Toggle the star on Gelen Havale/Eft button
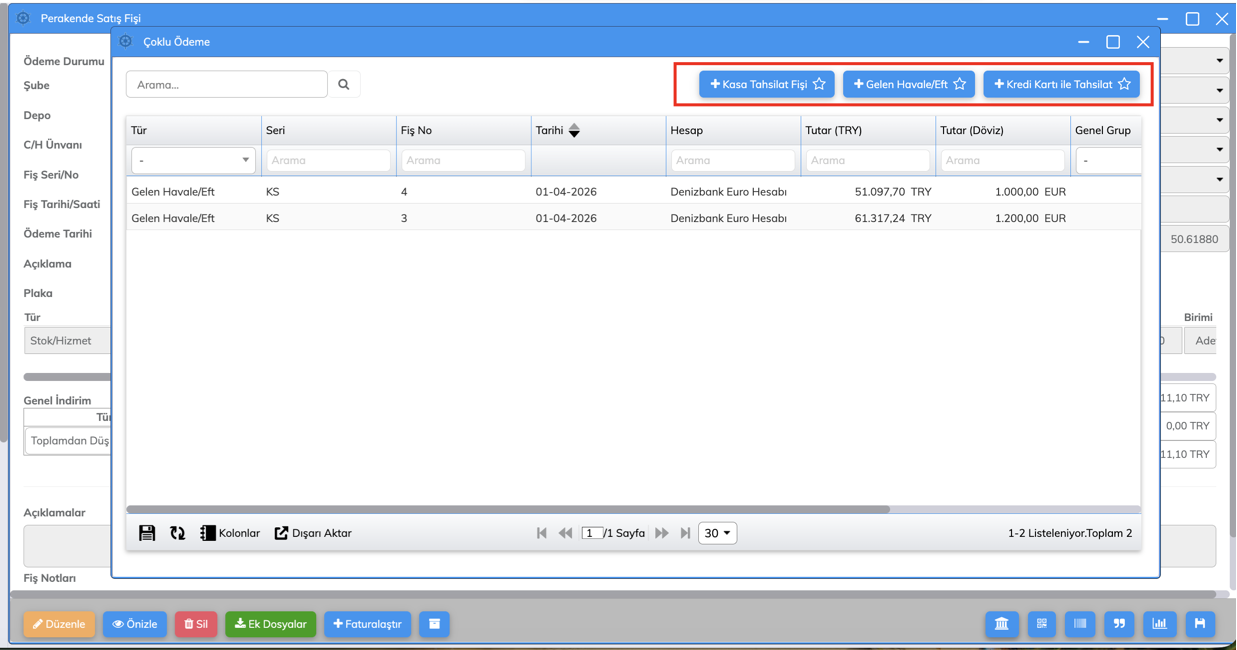The image size is (1237, 650). (x=960, y=84)
